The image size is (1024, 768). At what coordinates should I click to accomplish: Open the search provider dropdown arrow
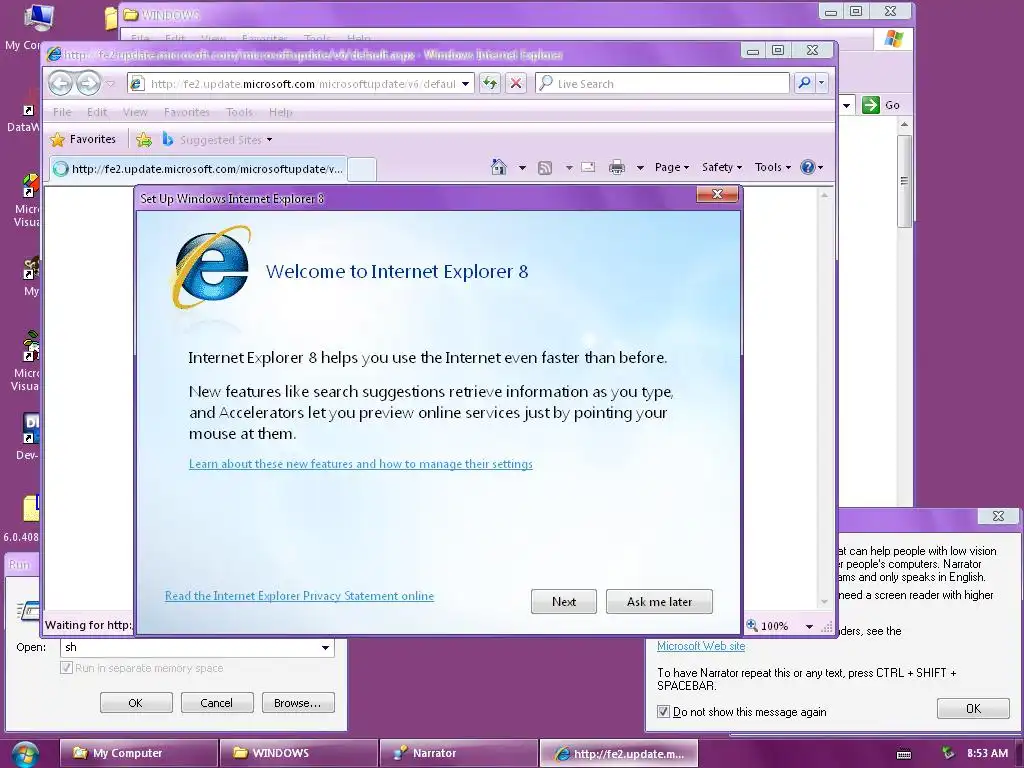[x=822, y=83]
